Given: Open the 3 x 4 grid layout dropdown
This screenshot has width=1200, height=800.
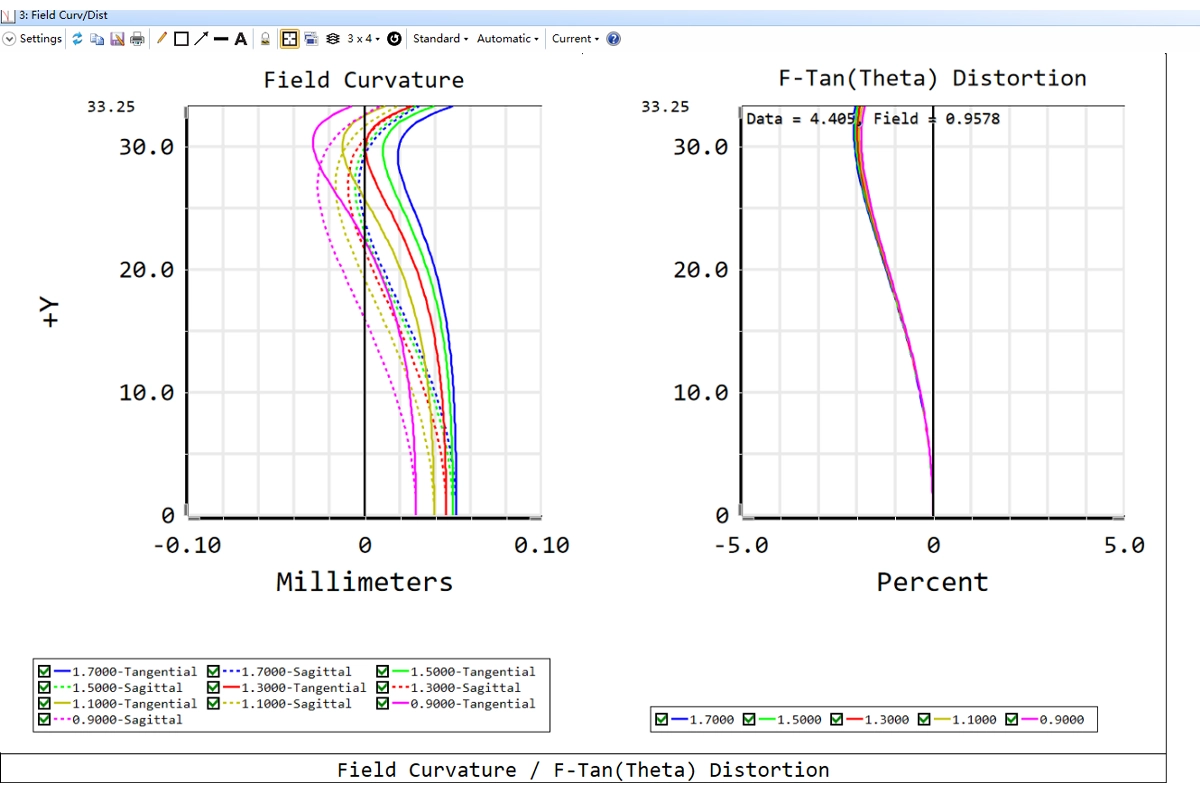Looking at the screenshot, I should coord(362,39).
